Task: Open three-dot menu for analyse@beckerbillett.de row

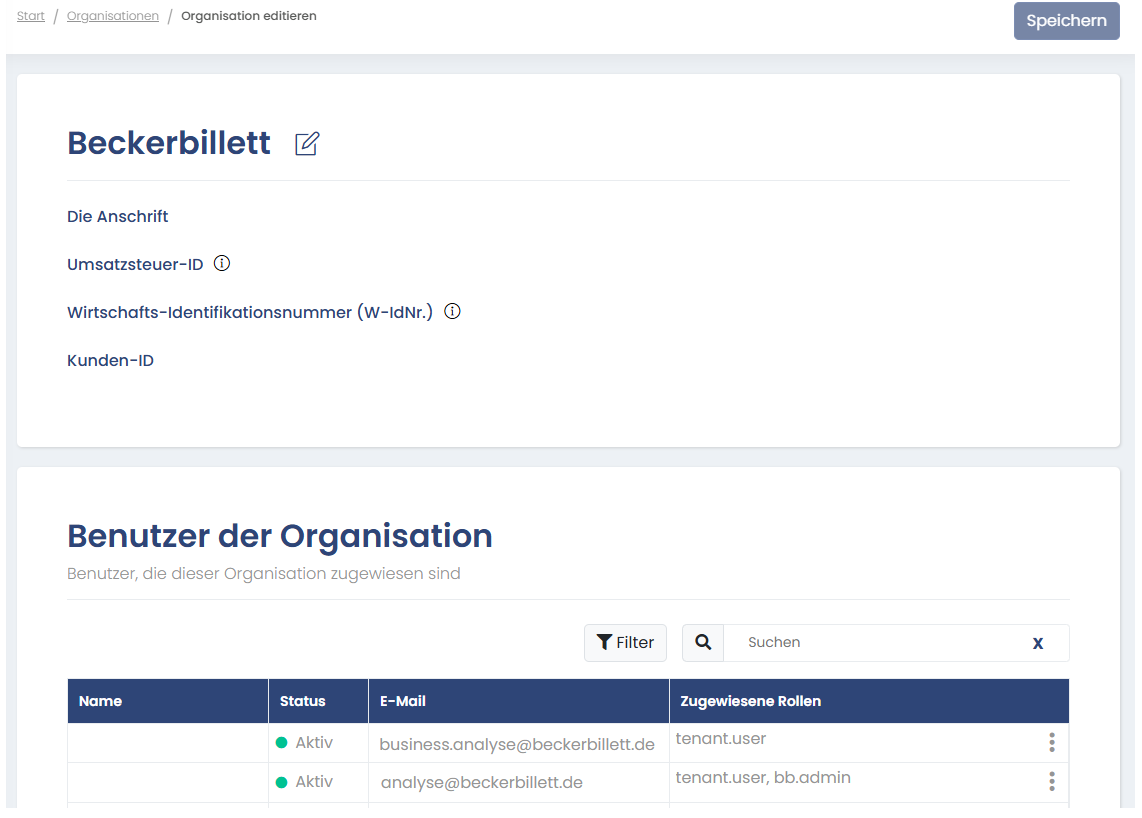Action: click(1051, 781)
